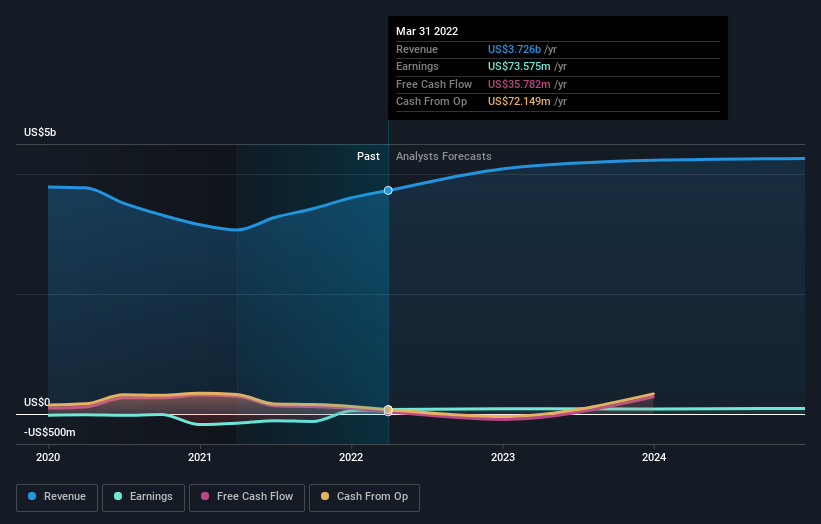Image resolution: width=821 pixels, height=524 pixels.
Task: Toggle the Earnings legend button
Action: (143, 497)
